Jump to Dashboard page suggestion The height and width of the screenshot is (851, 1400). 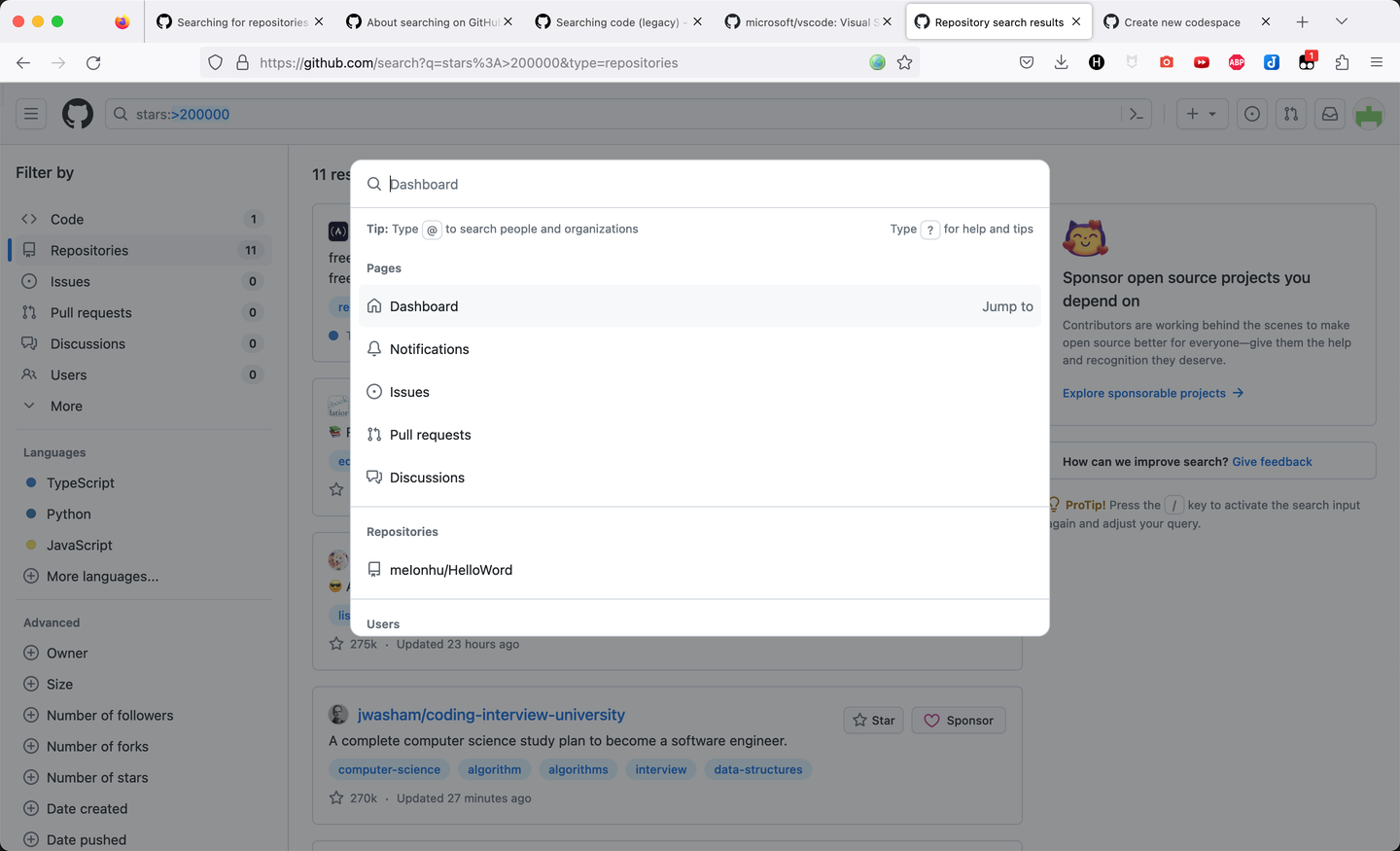pyautogui.click(x=700, y=306)
